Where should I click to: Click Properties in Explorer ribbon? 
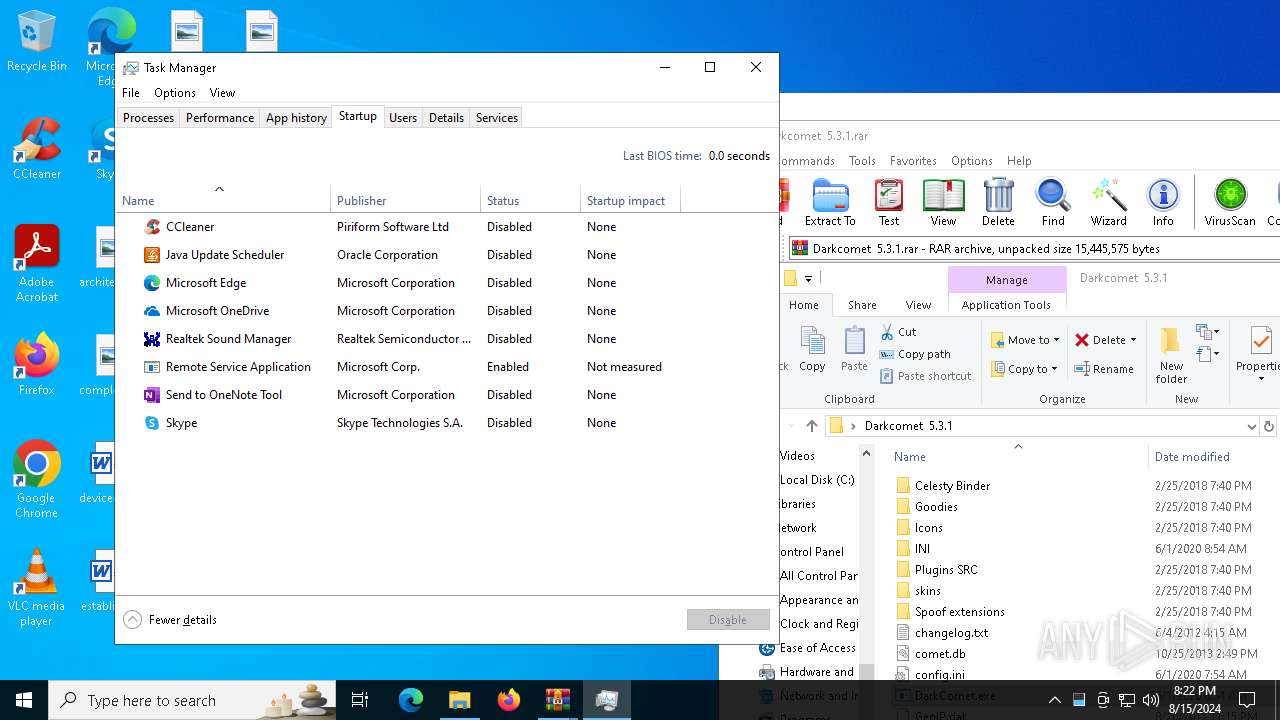coord(1258,350)
